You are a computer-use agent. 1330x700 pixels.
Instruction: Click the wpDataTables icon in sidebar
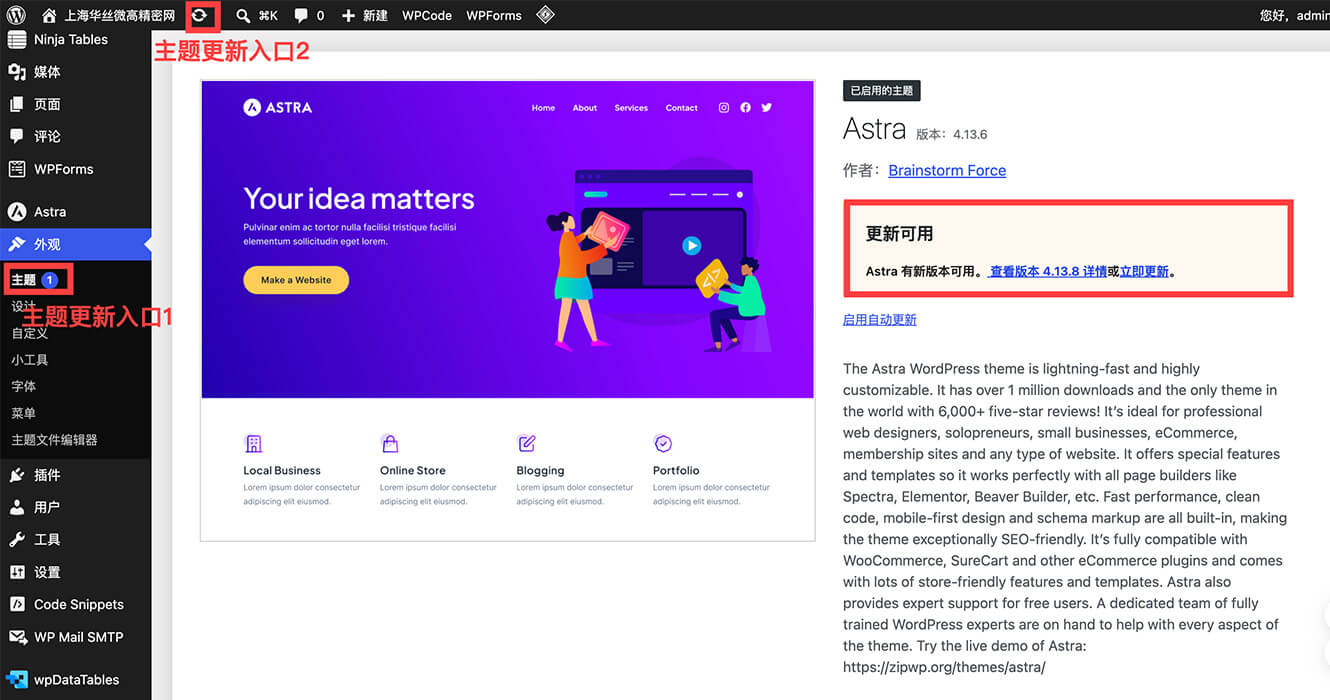tap(17, 680)
